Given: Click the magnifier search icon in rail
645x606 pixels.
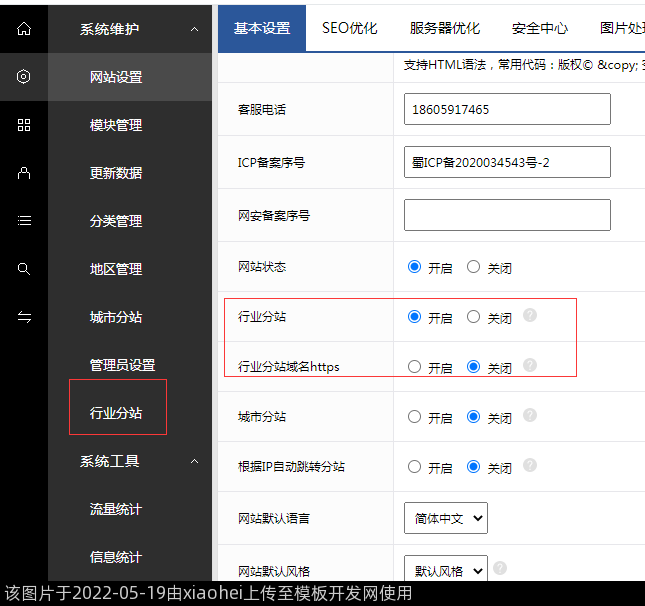Looking at the screenshot, I should coord(24,269).
